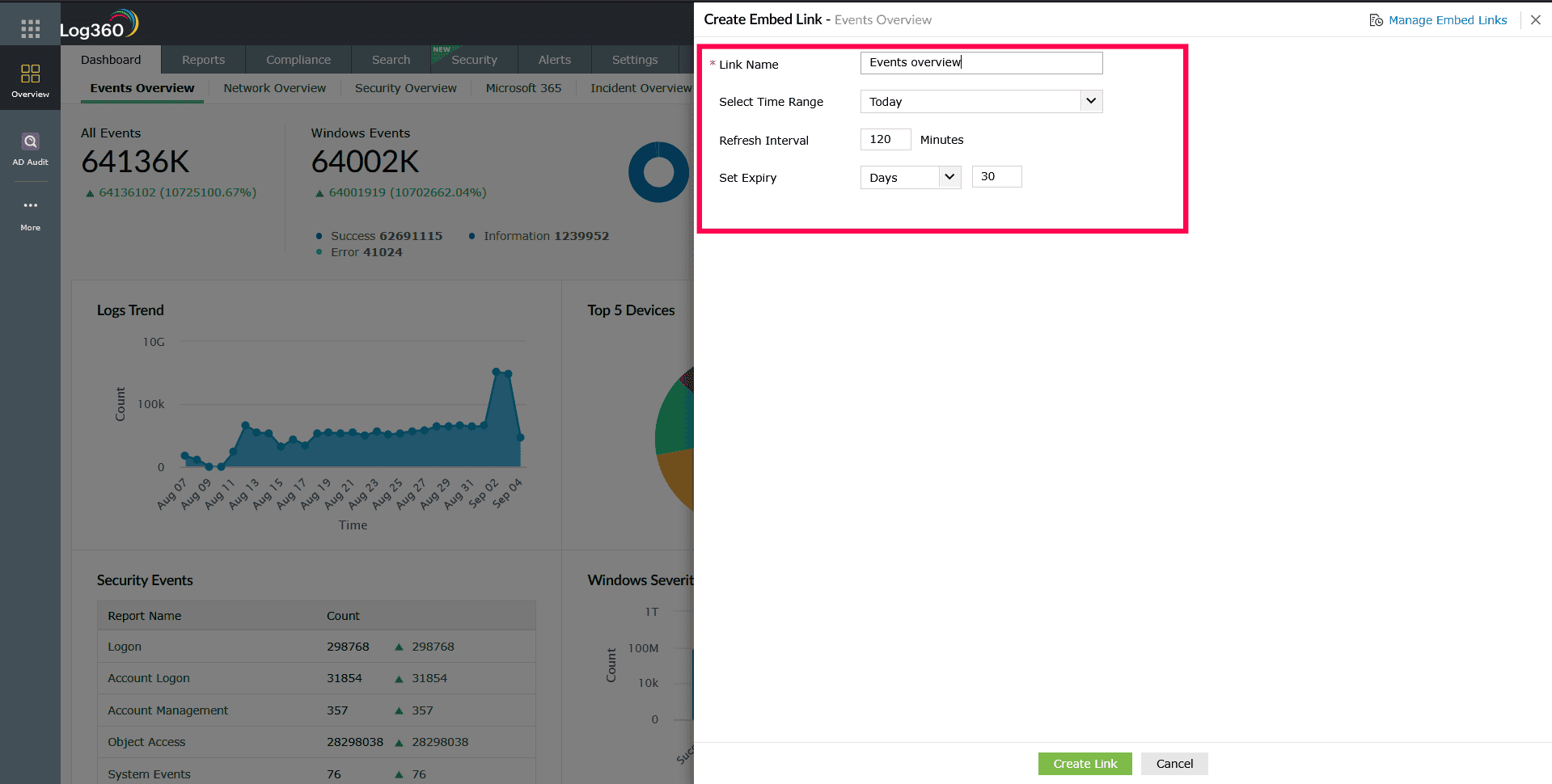Select Overview in the left sidebar
Viewport: 1552px width, 784px height.
pos(30,78)
